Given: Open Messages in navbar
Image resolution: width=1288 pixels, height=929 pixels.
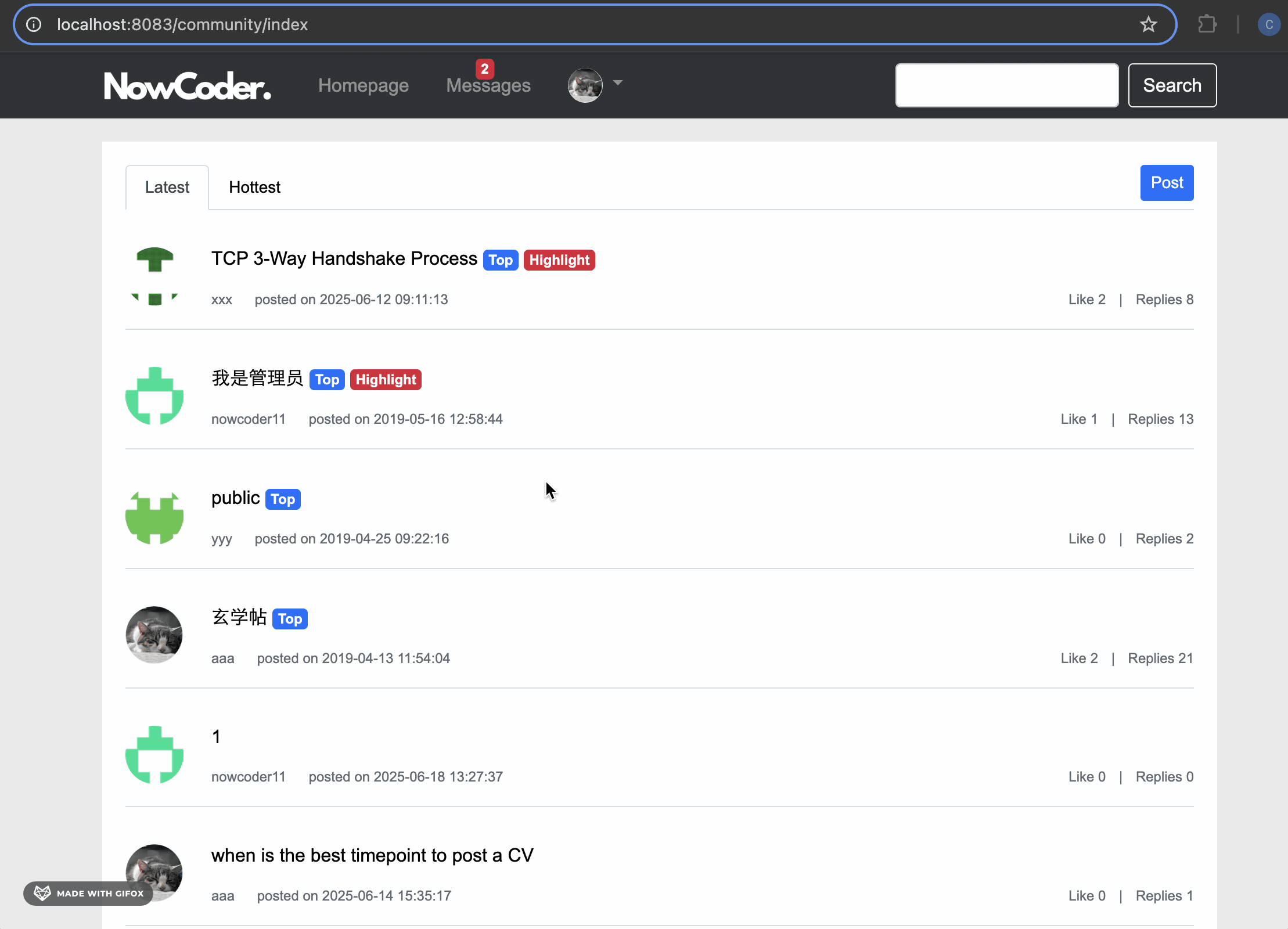Looking at the screenshot, I should (488, 87).
